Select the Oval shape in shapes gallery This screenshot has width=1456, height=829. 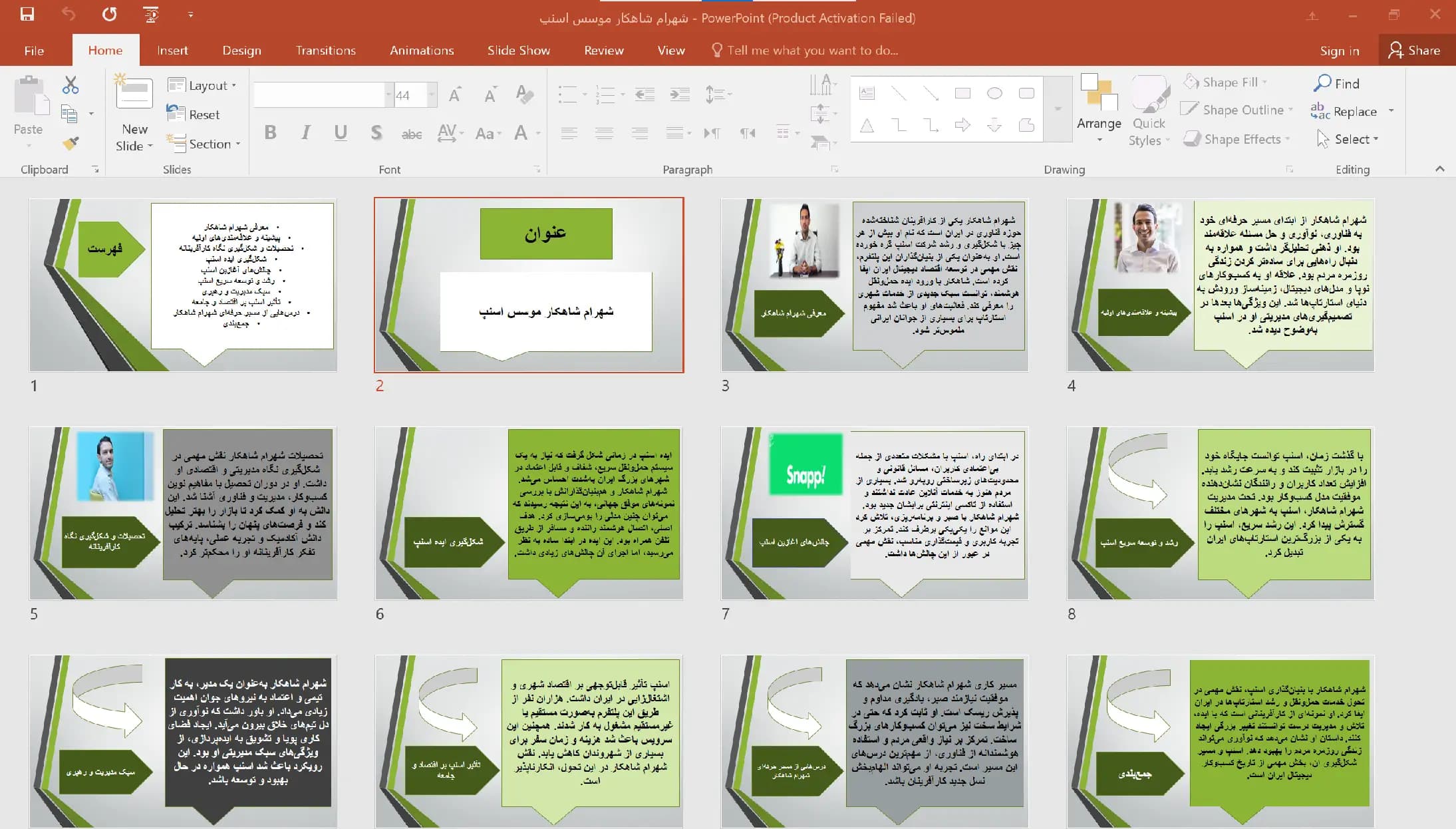click(994, 93)
